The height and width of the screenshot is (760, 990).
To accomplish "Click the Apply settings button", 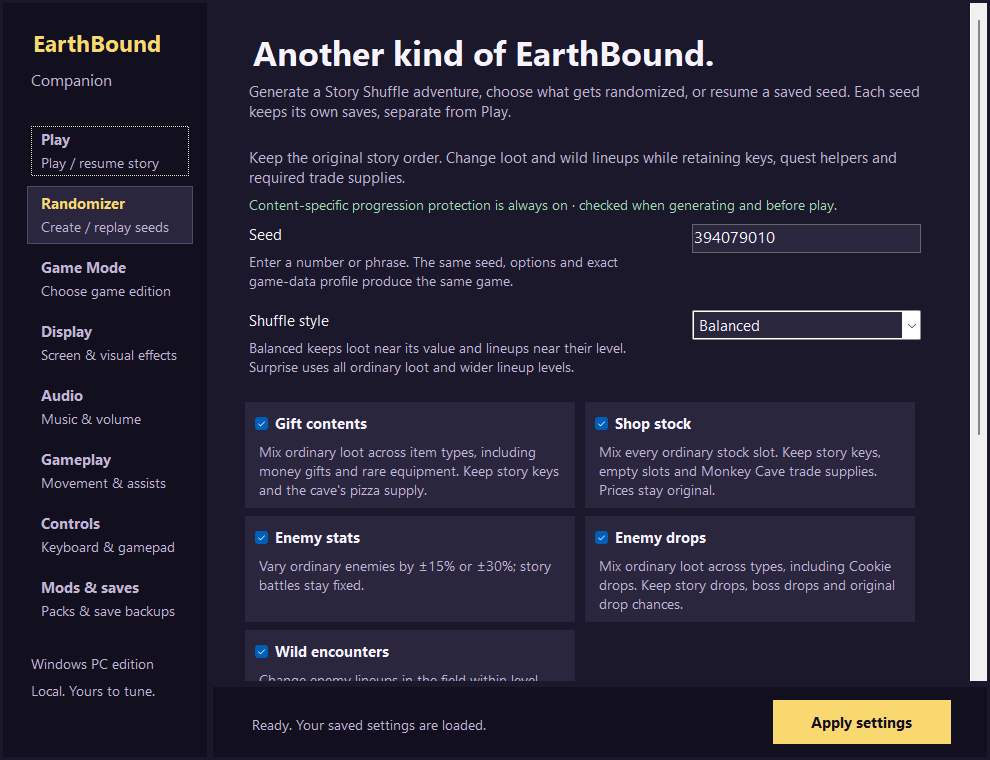I will click(x=862, y=722).
